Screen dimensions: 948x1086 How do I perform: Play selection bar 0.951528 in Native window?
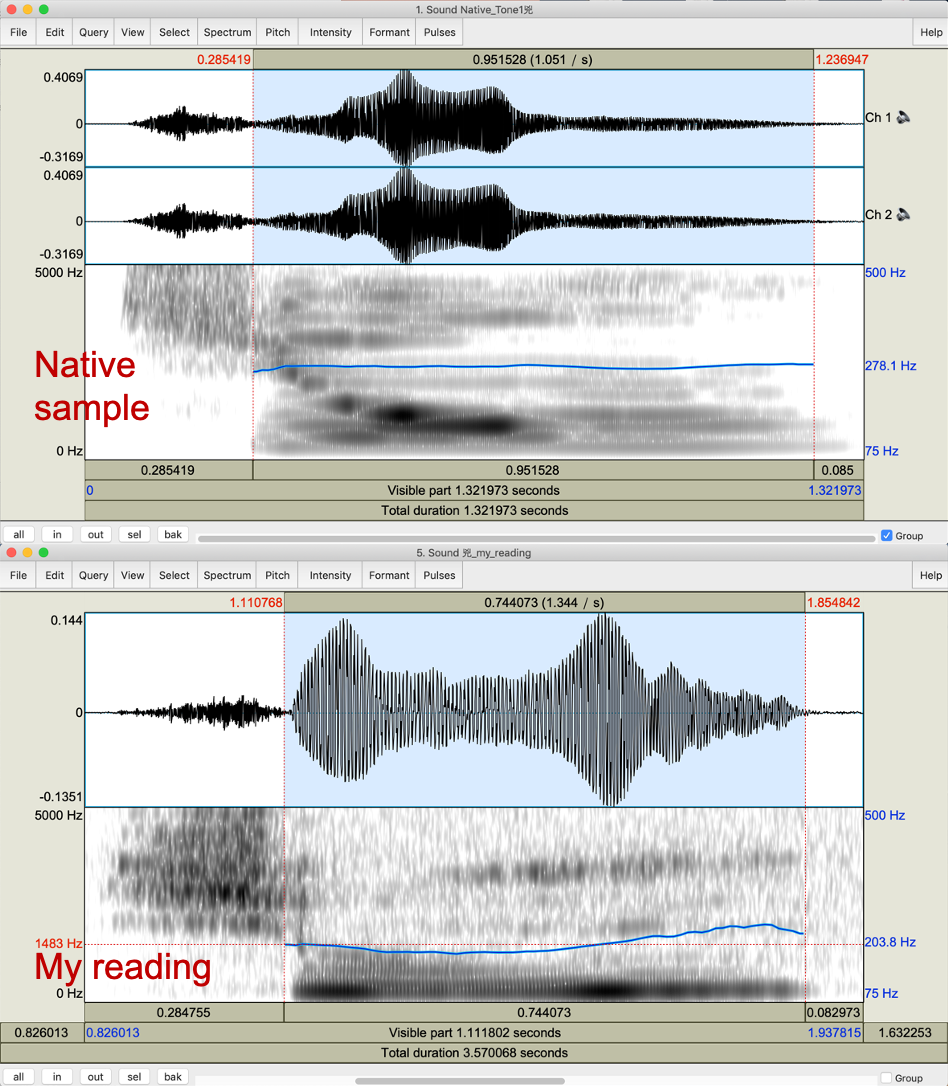533,470
